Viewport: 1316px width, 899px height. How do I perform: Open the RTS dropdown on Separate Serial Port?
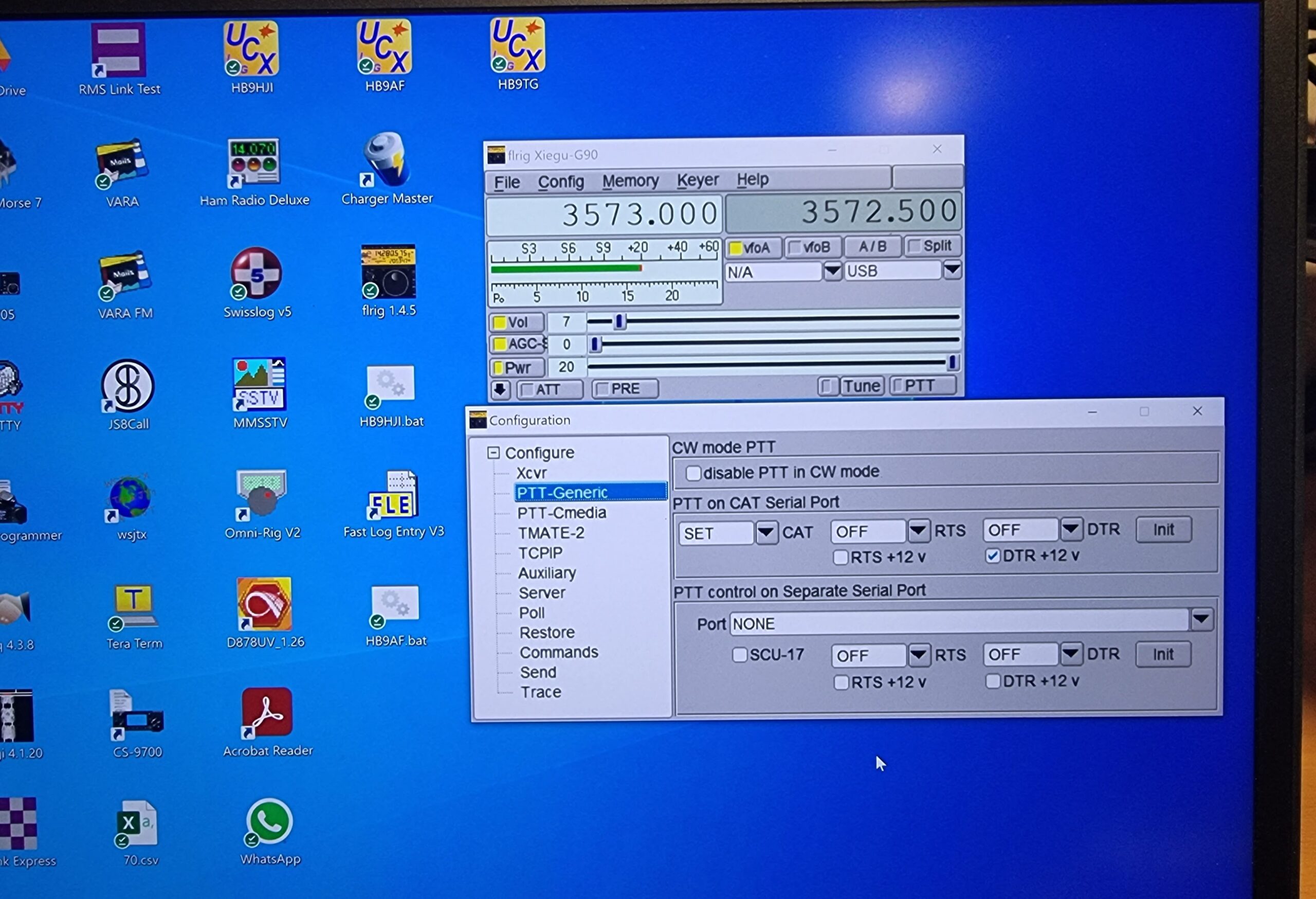pos(919,655)
